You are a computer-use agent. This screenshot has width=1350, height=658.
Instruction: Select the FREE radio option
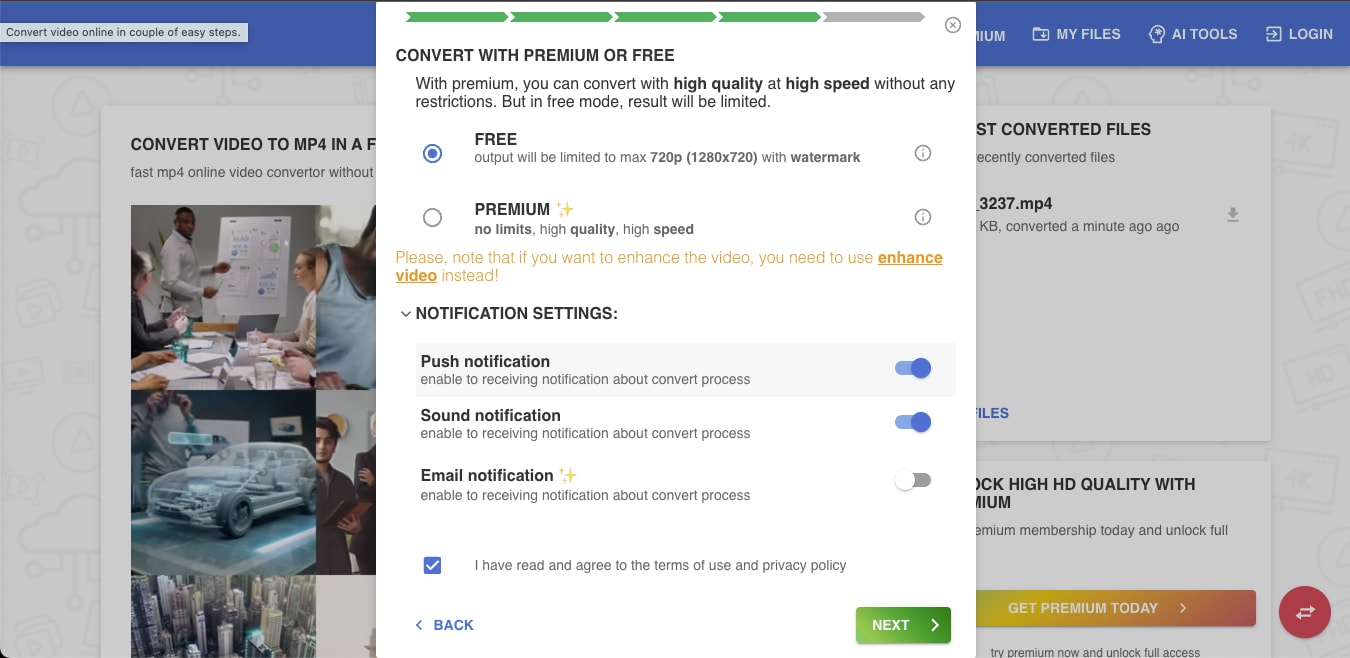(x=432, y=153)
